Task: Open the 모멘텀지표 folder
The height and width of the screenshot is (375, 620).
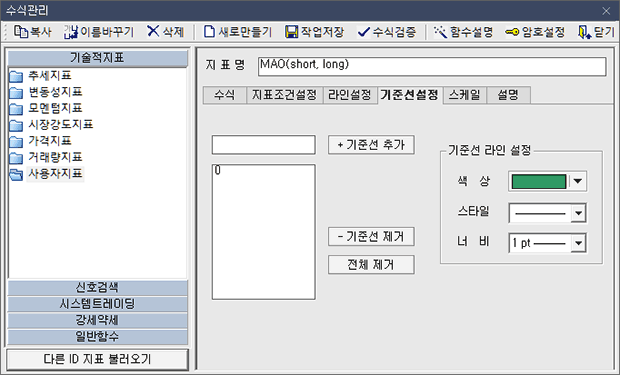Action: [45, 108]
